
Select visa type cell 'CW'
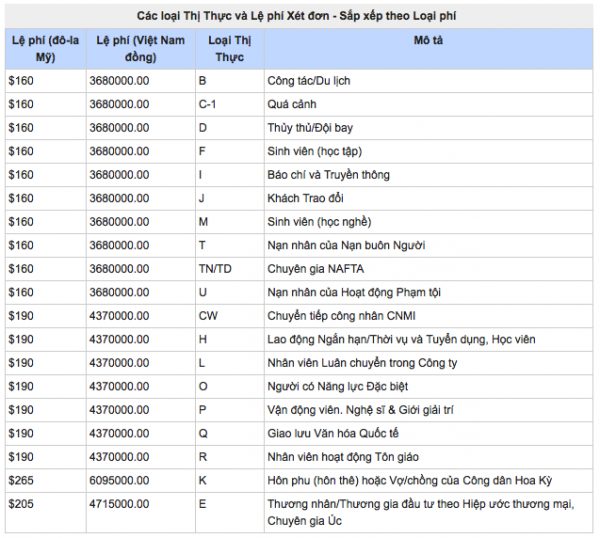point(230,316)
